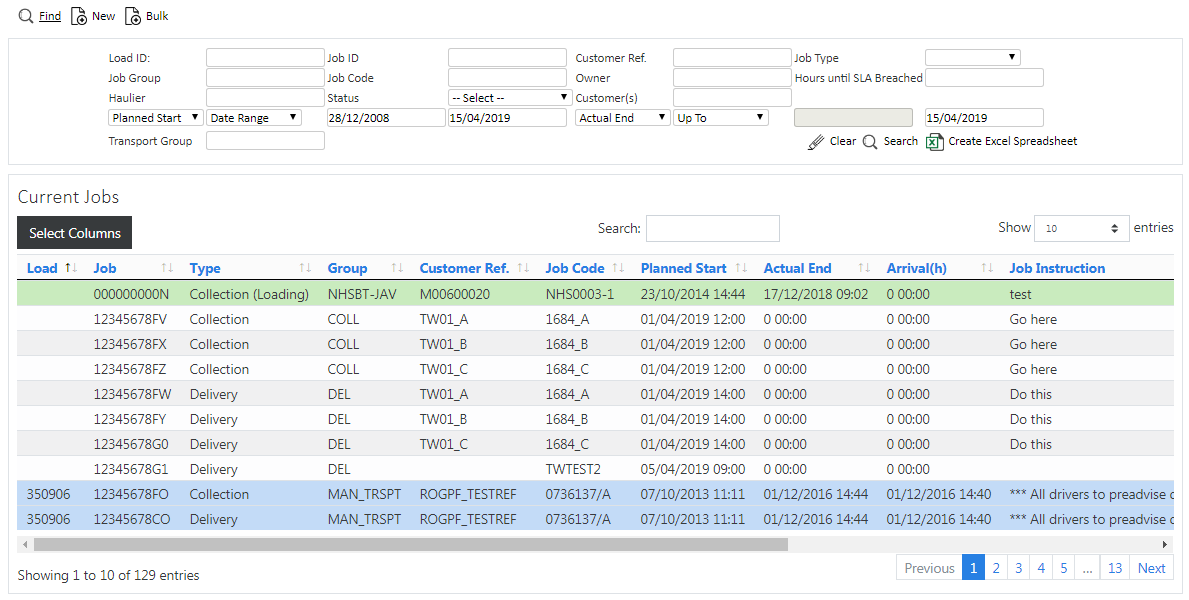The height and width of the screenshot is (600, 1189).
Task: Click the Job Group input field
Action: click(265, 77)
